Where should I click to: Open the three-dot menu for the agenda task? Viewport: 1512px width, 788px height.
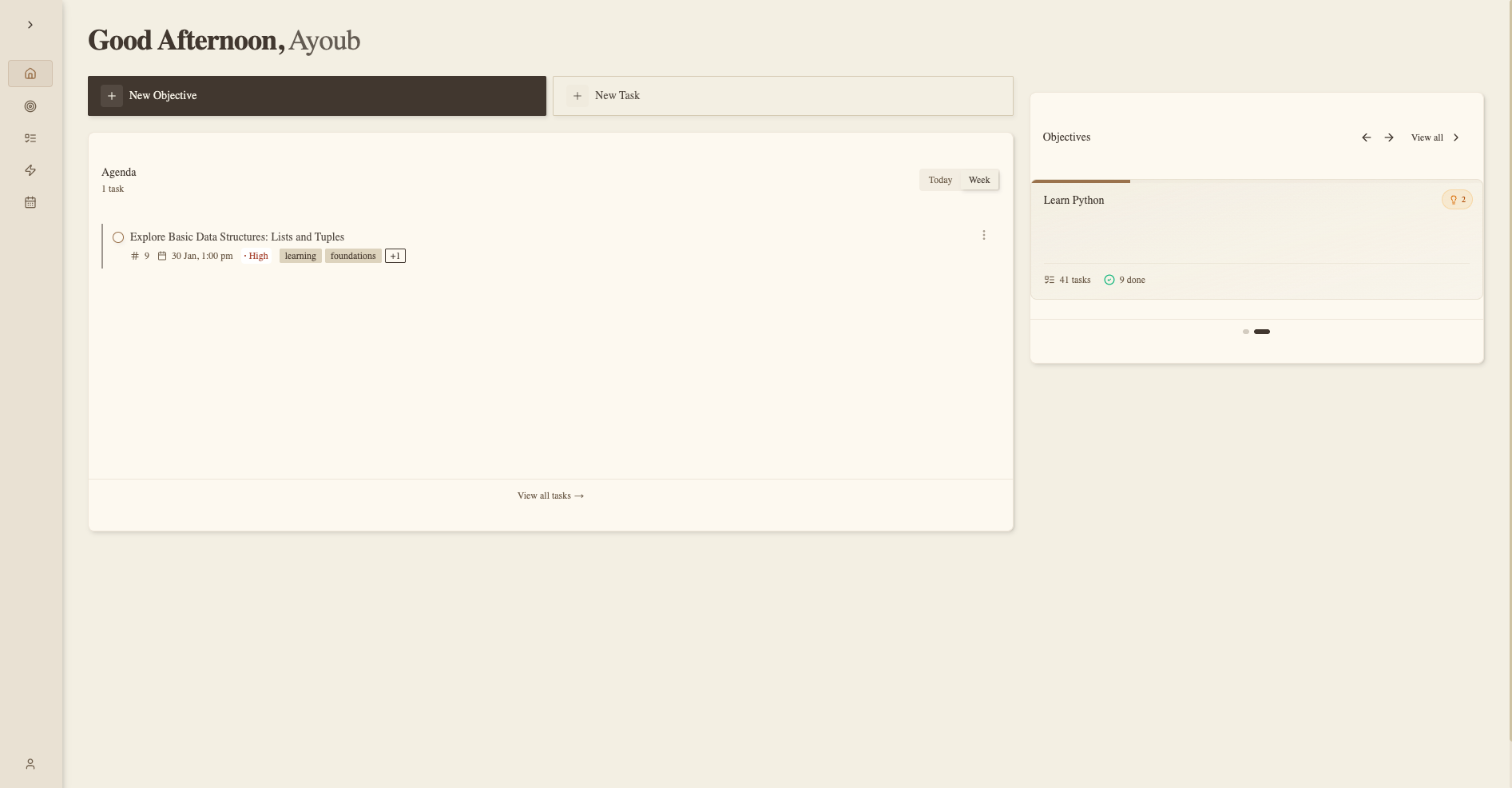[x=984, y=235]
